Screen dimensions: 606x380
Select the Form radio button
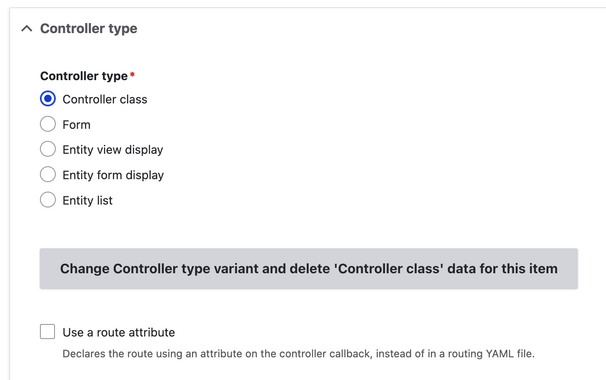[48, 124]
